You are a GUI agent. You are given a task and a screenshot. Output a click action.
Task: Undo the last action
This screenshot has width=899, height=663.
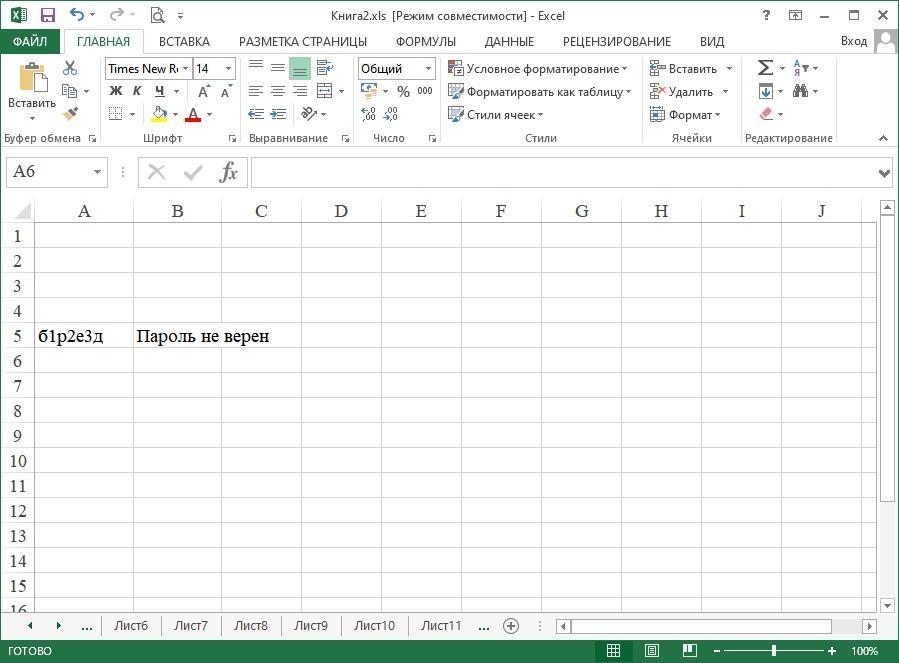77,15
